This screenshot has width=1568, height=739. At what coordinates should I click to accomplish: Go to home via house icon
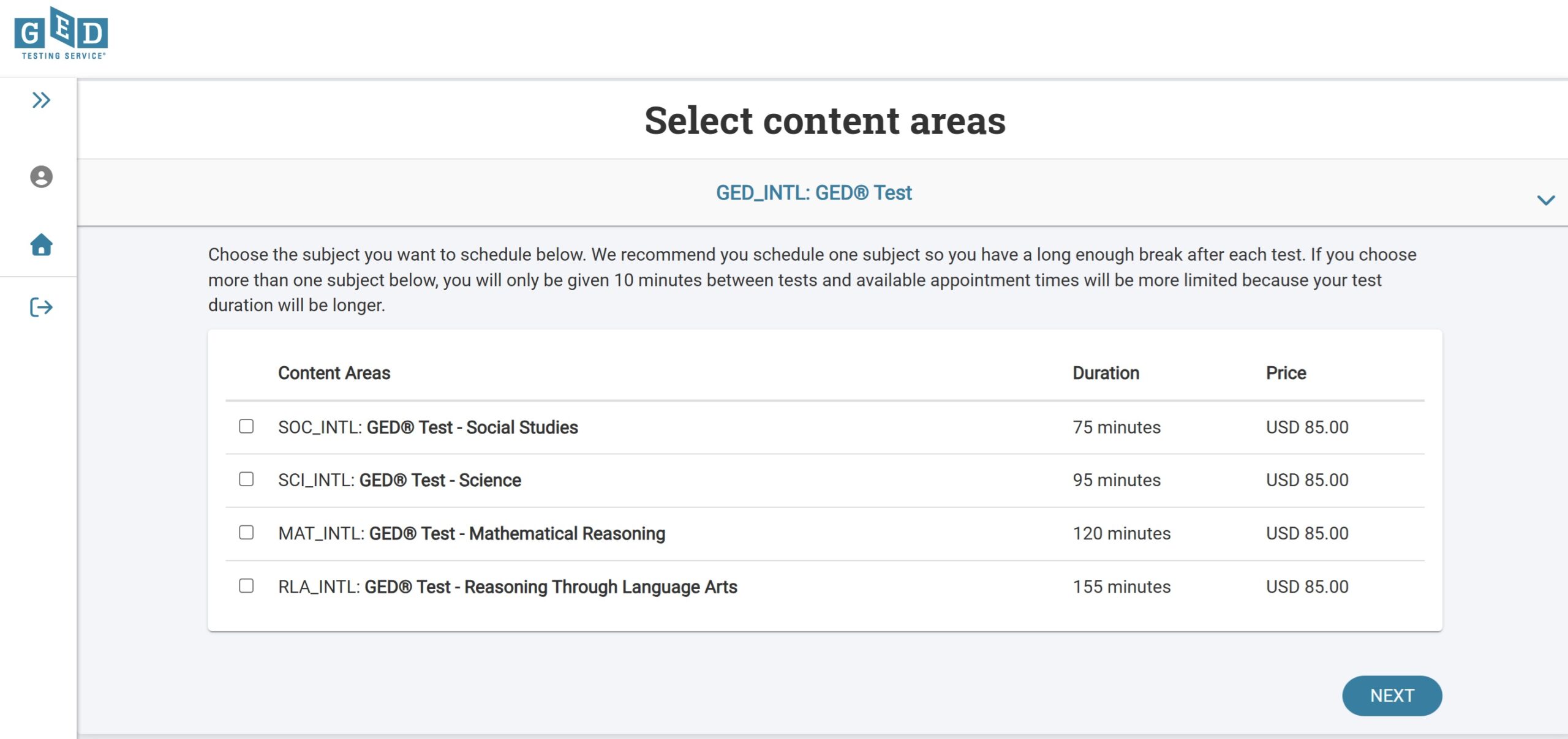(x=41, y=244)
